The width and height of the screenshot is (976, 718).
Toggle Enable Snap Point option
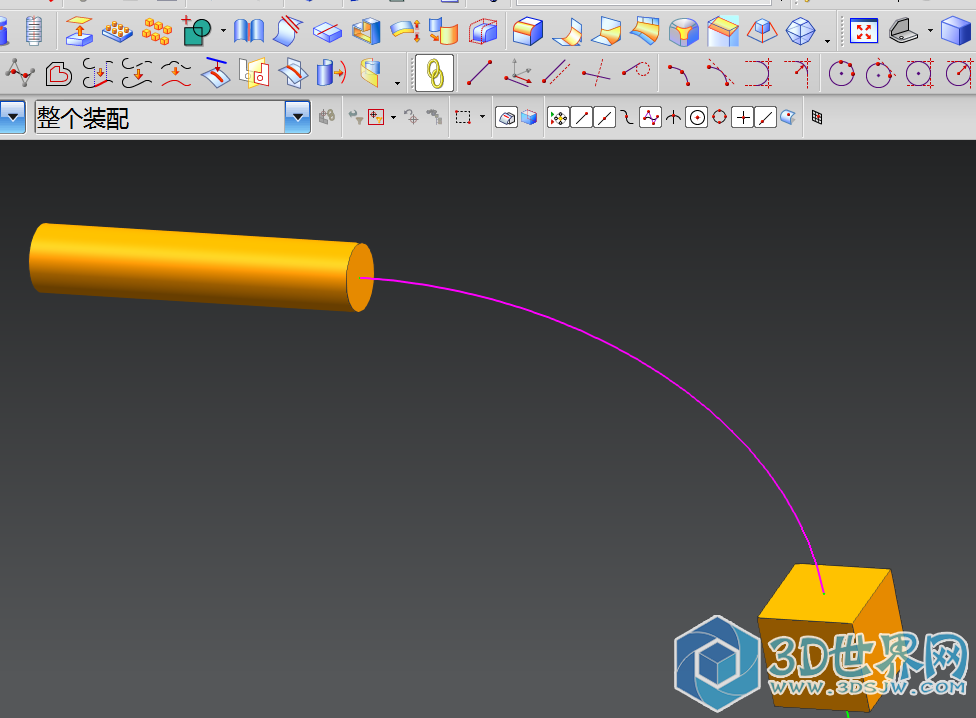(x=558, y=117)
